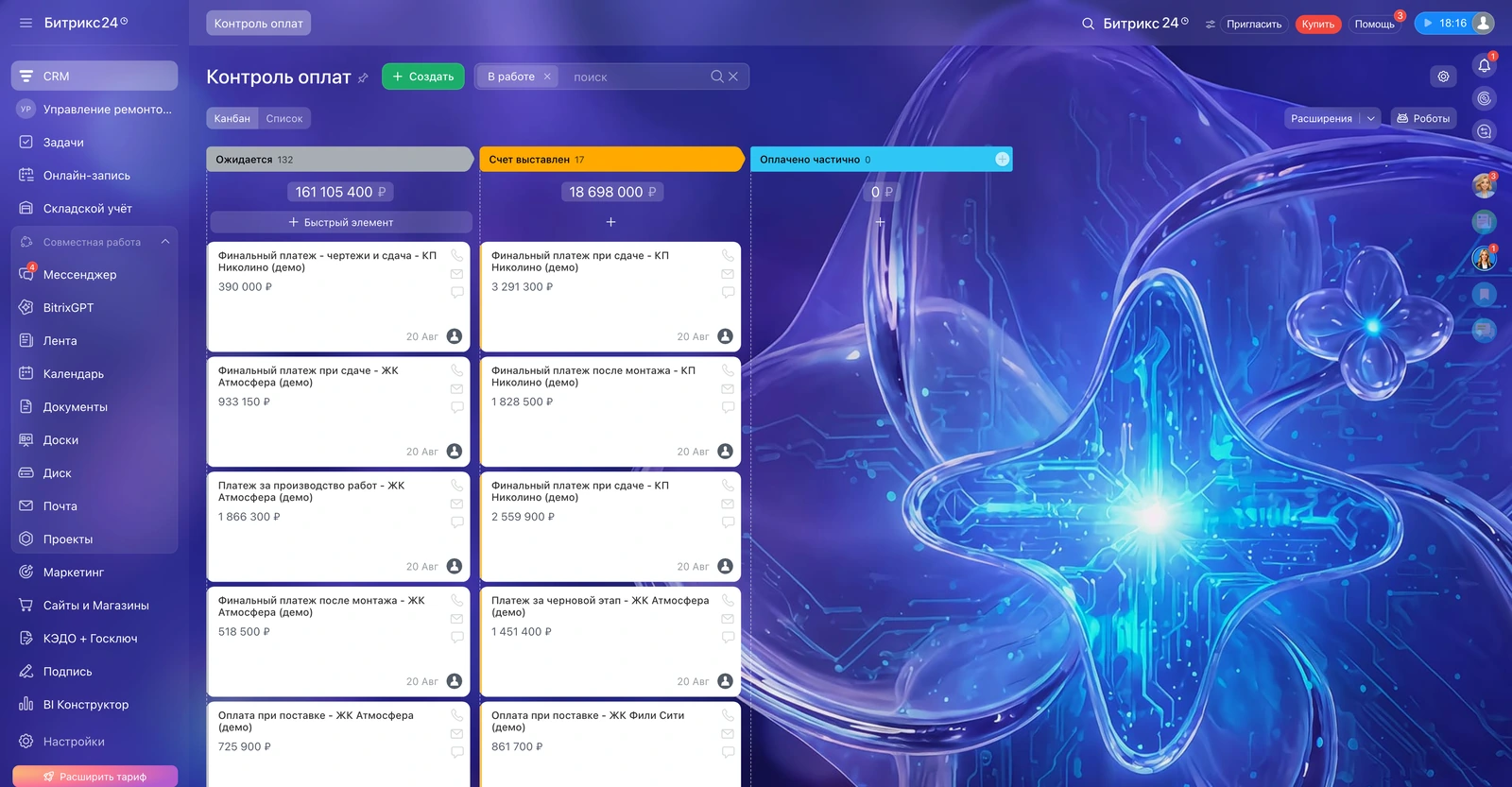Add quick item in Счет выставлен column

point(610,222)
